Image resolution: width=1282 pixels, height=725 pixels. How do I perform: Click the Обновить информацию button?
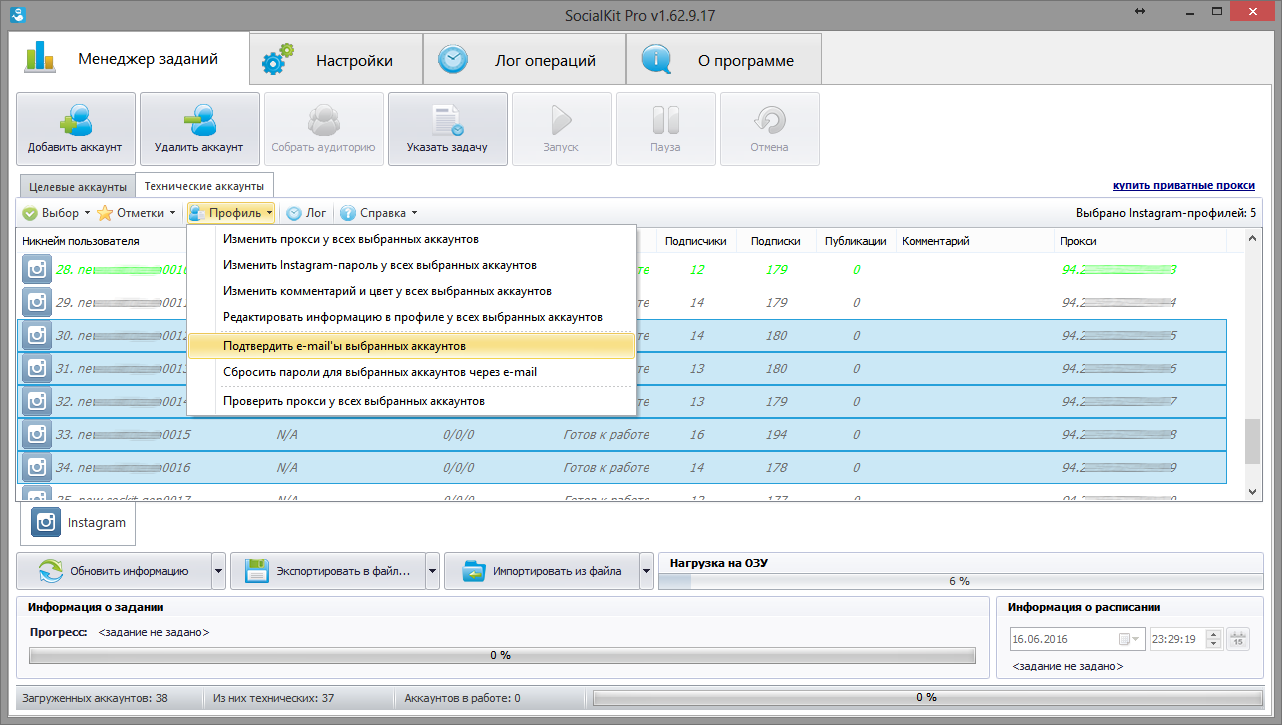point(113,572)
